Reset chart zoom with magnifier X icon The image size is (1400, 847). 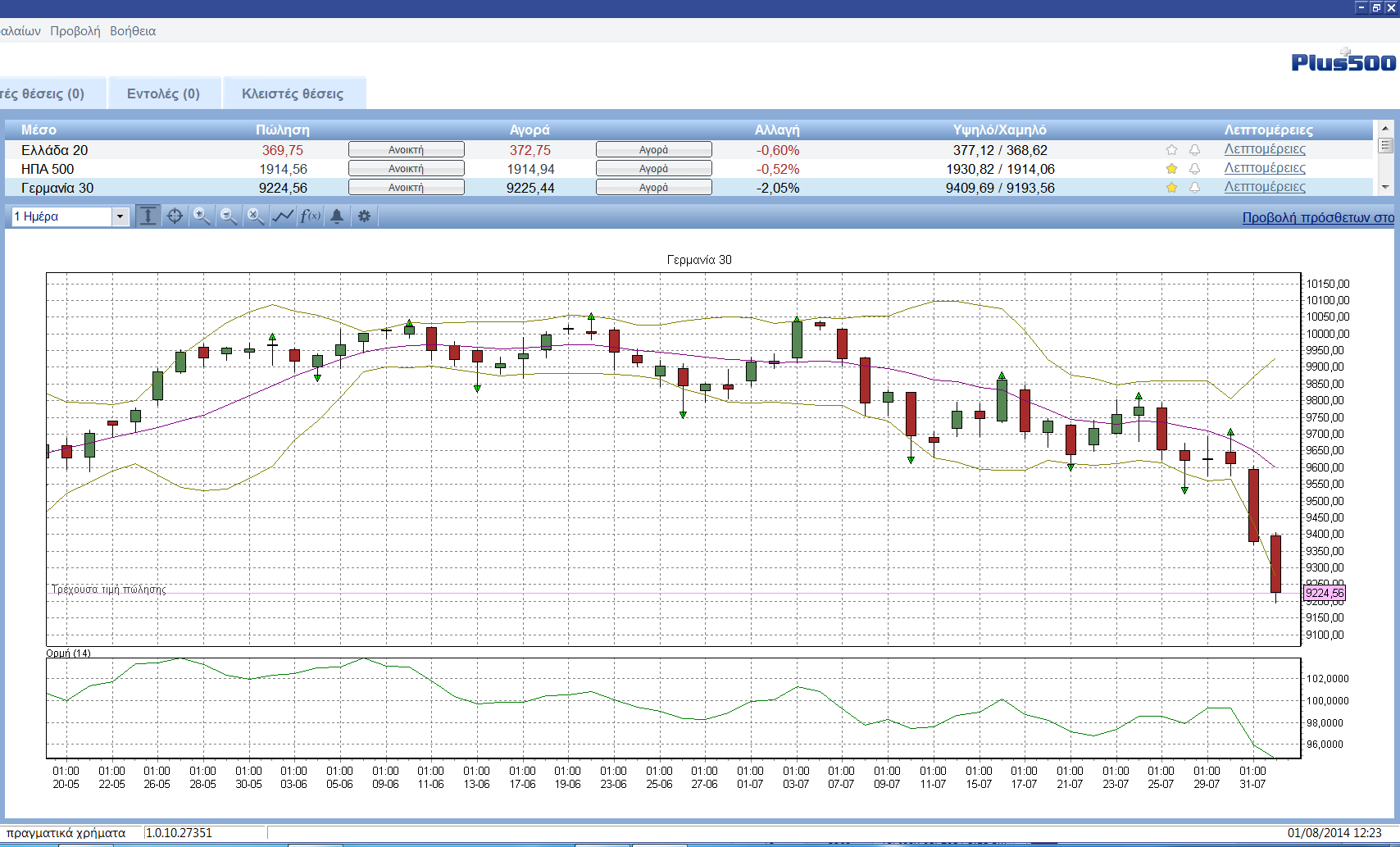[256, 216]
